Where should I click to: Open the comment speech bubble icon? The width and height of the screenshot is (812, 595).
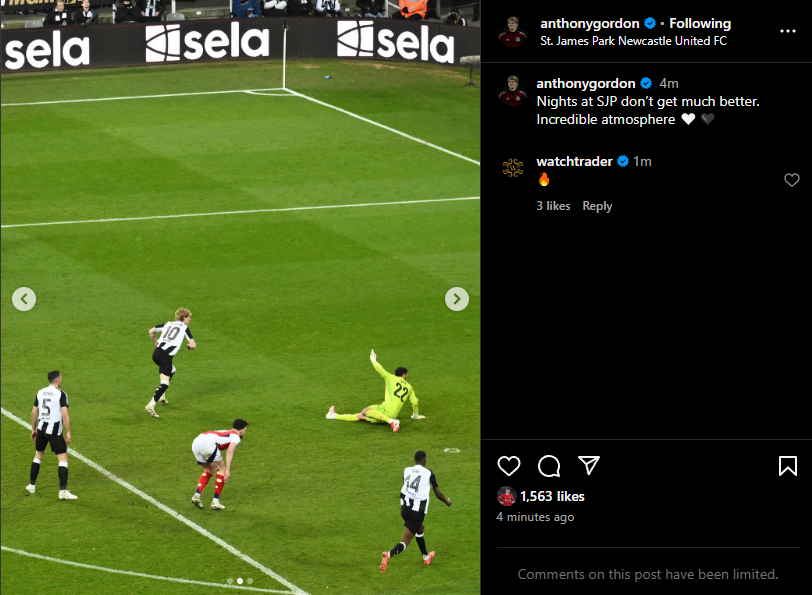pos(549,466)
